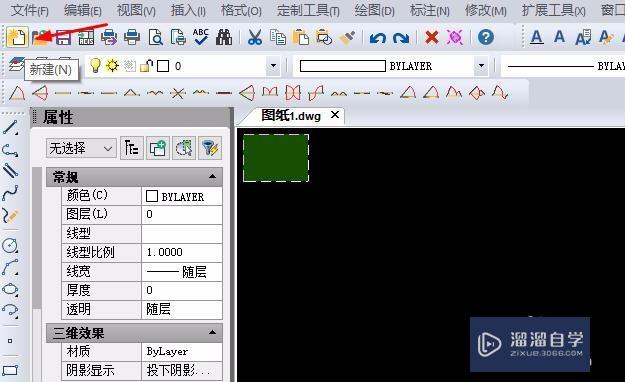
Task: Undo the last action
Action: (x=377, y=38)
